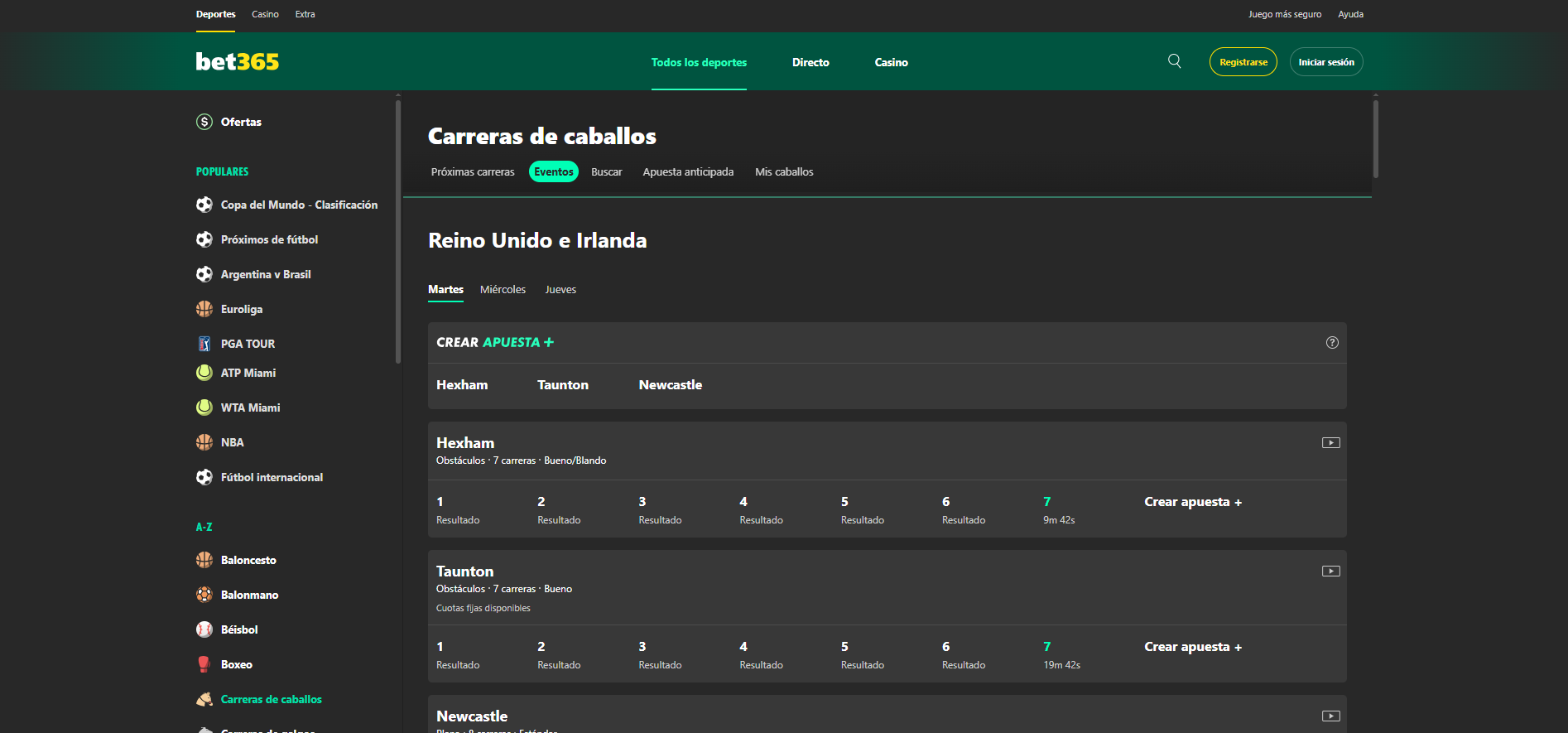Click the Newcastle meeting heading
Screen dimensions: 1568x733
pos(472,716)
